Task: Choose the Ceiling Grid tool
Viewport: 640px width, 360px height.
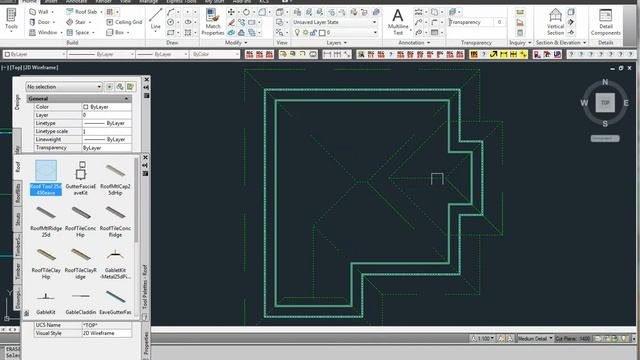Action: 124,22
